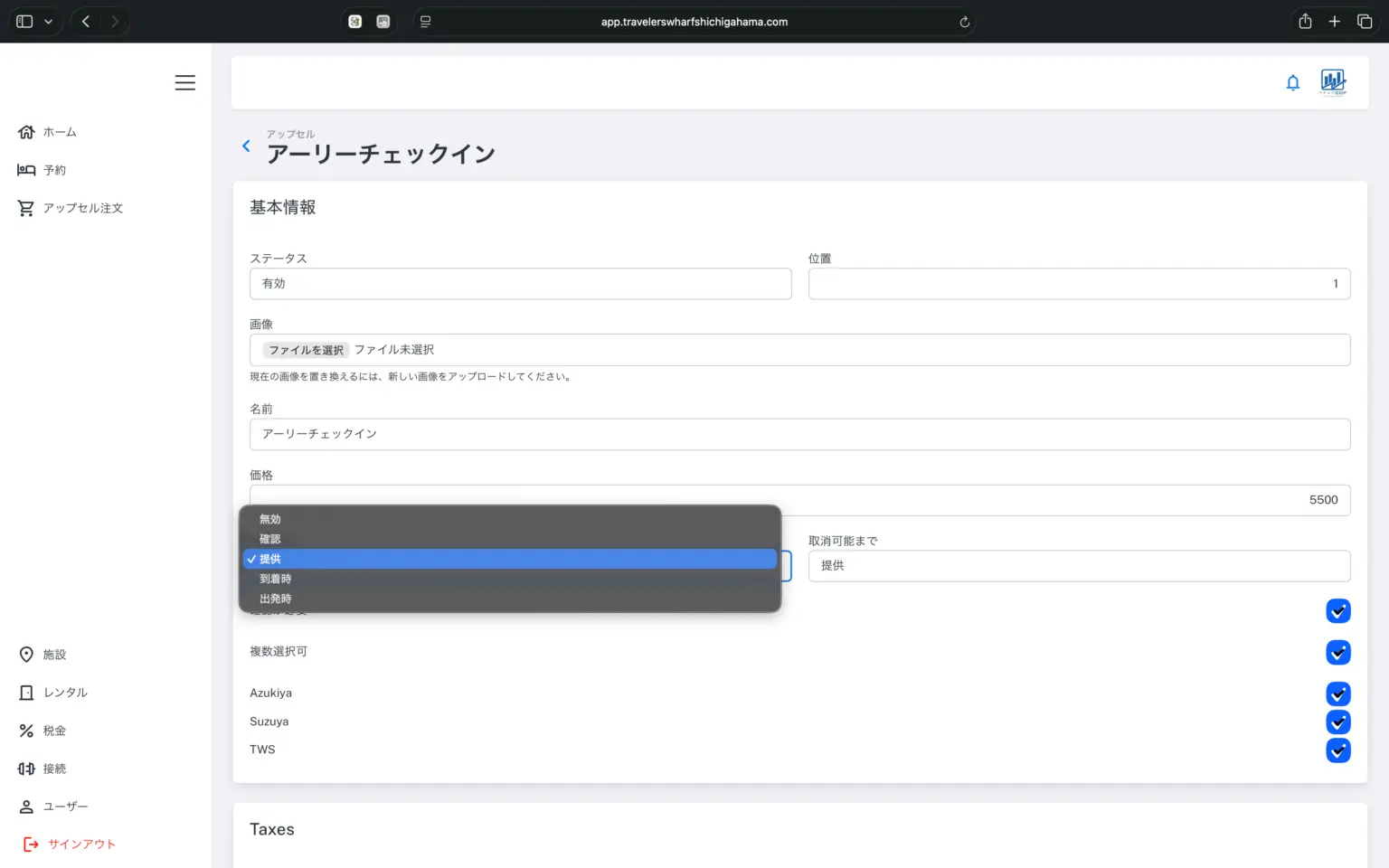Open the 取消可能まで dropdown

[x=1078, y=566]
